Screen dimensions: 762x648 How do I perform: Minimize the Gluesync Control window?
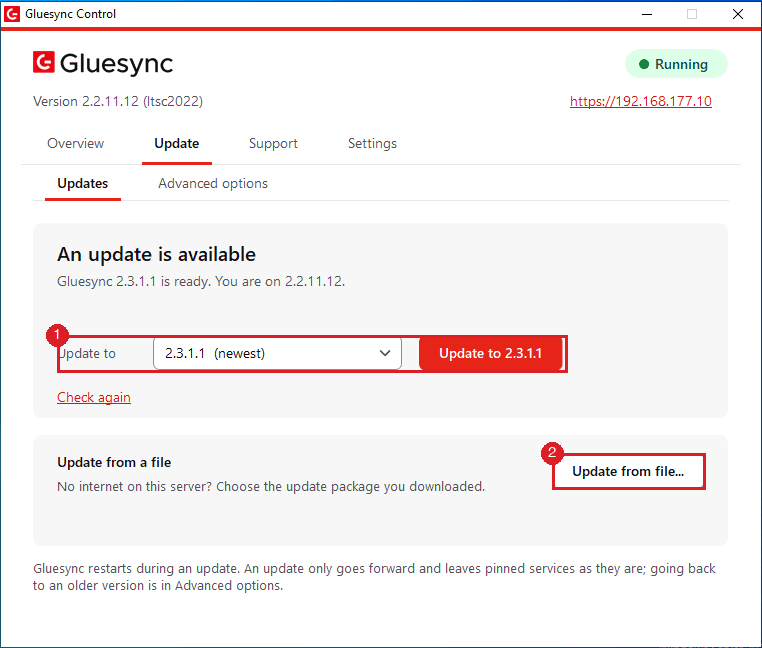[647, 14]
